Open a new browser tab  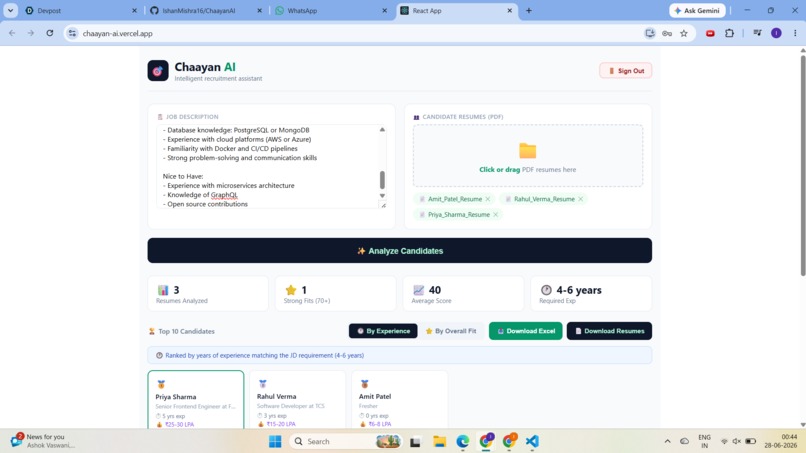tap(528, 10)
